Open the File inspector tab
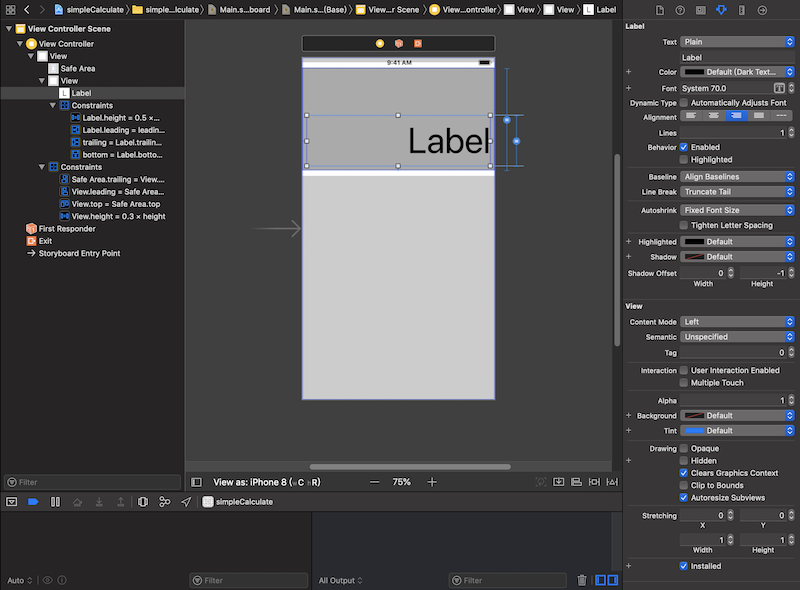 659,9
